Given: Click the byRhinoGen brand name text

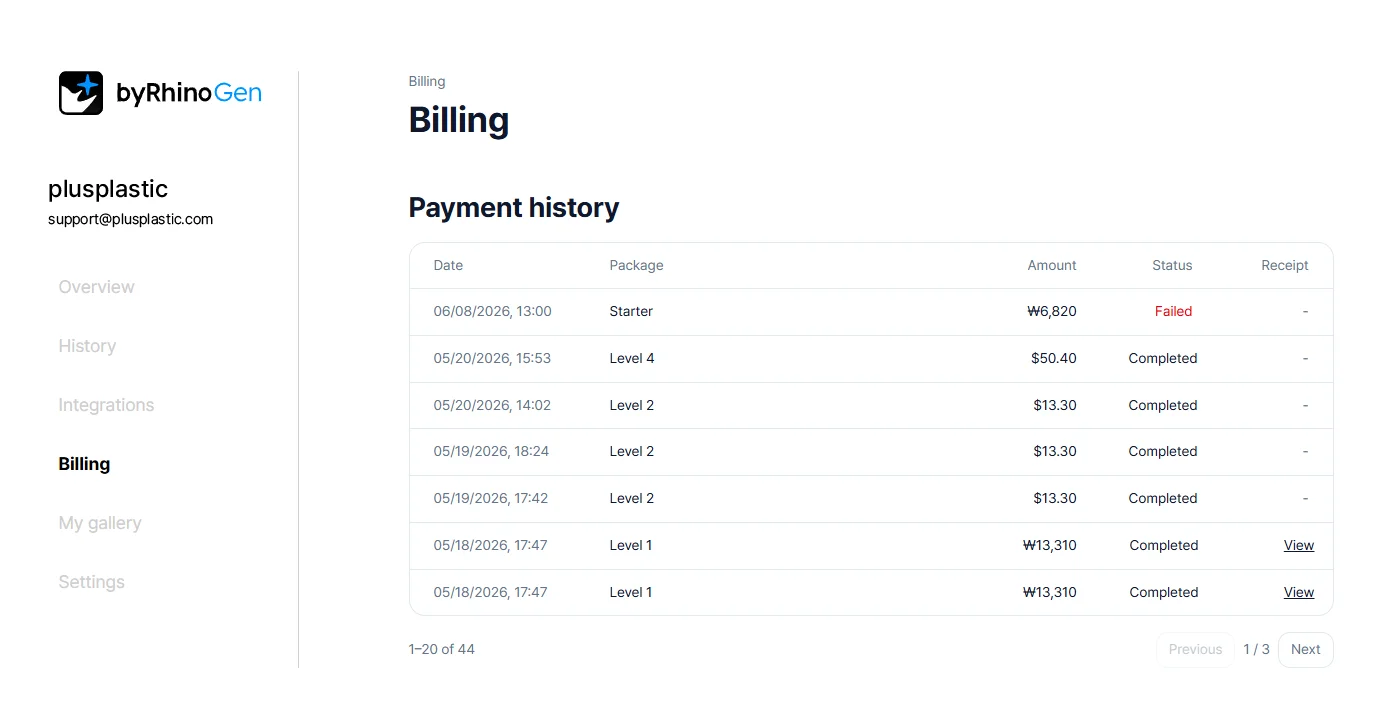Looking at the screenshot, I should (x=189, y=93).
